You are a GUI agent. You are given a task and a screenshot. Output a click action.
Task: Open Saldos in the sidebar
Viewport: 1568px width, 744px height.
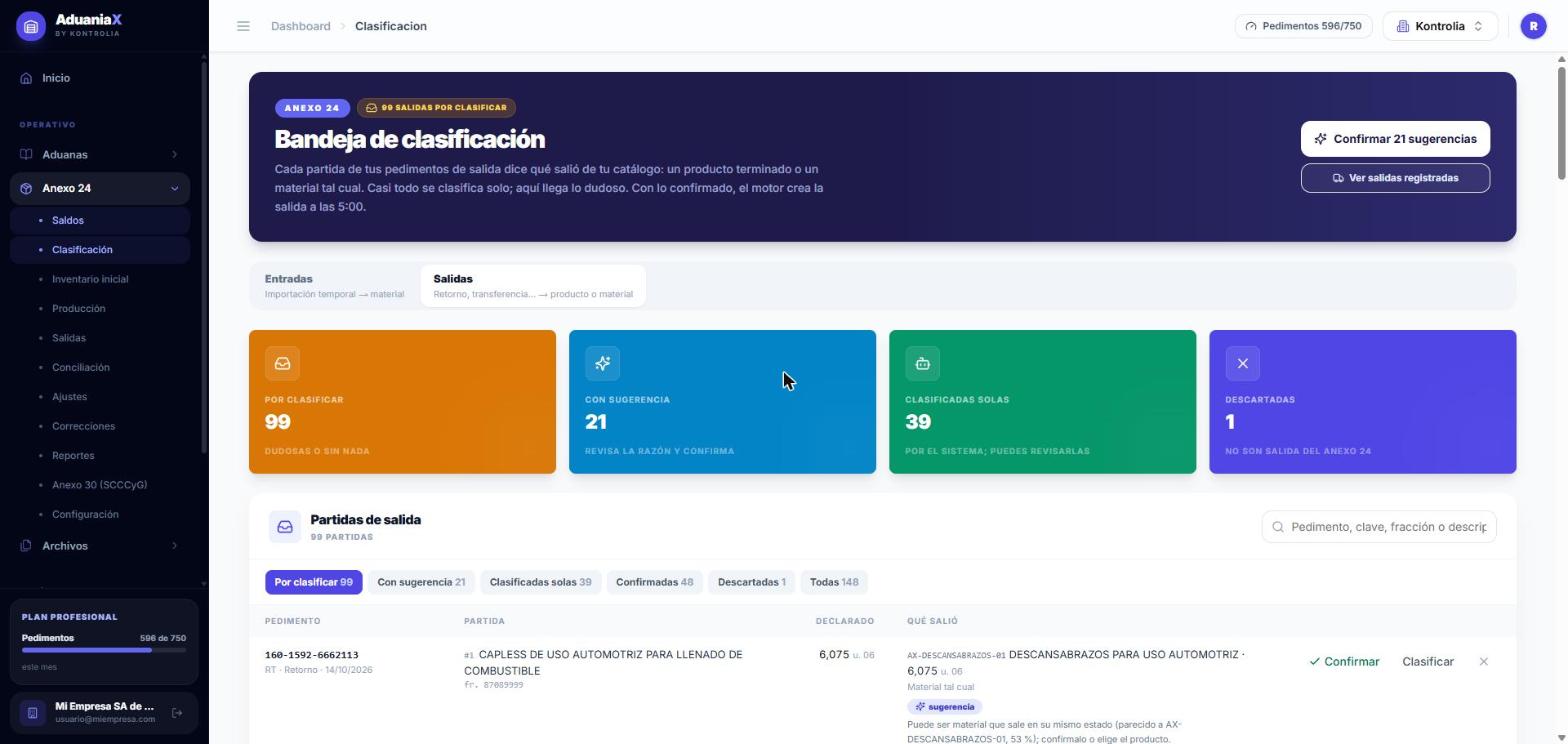coord(100,220)
